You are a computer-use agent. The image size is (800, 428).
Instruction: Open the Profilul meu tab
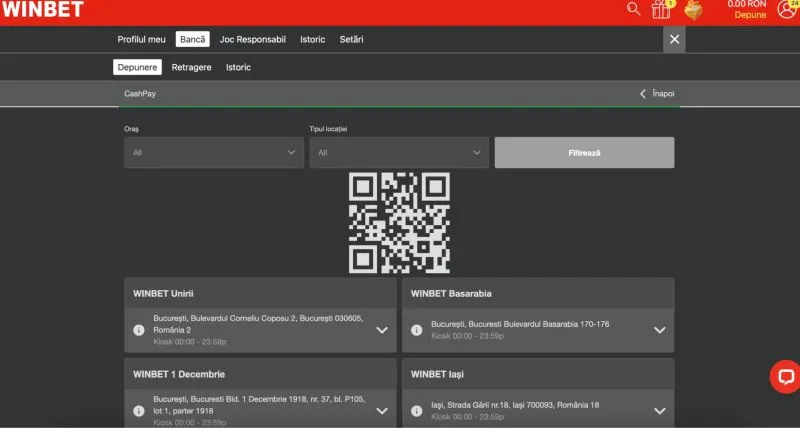point(141,39)
